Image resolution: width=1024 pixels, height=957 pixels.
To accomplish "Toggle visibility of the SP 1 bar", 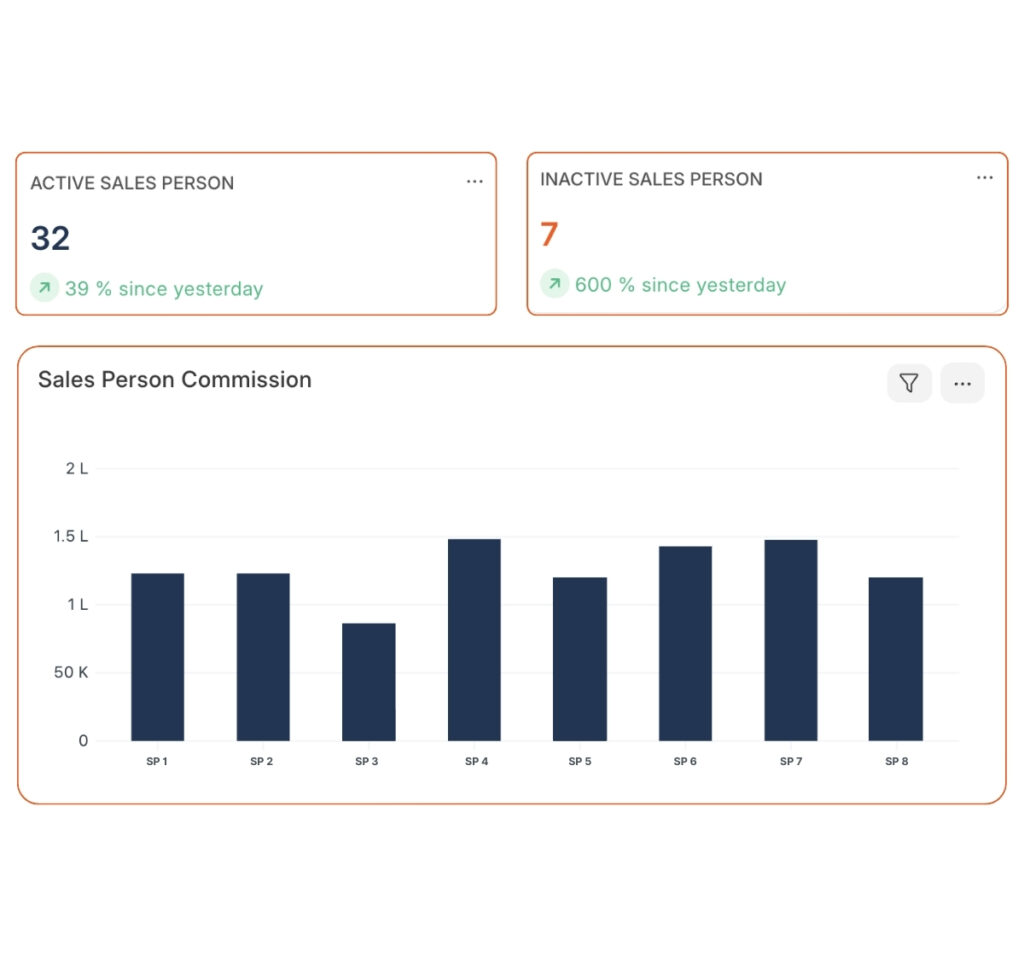I will coord(158,655).
